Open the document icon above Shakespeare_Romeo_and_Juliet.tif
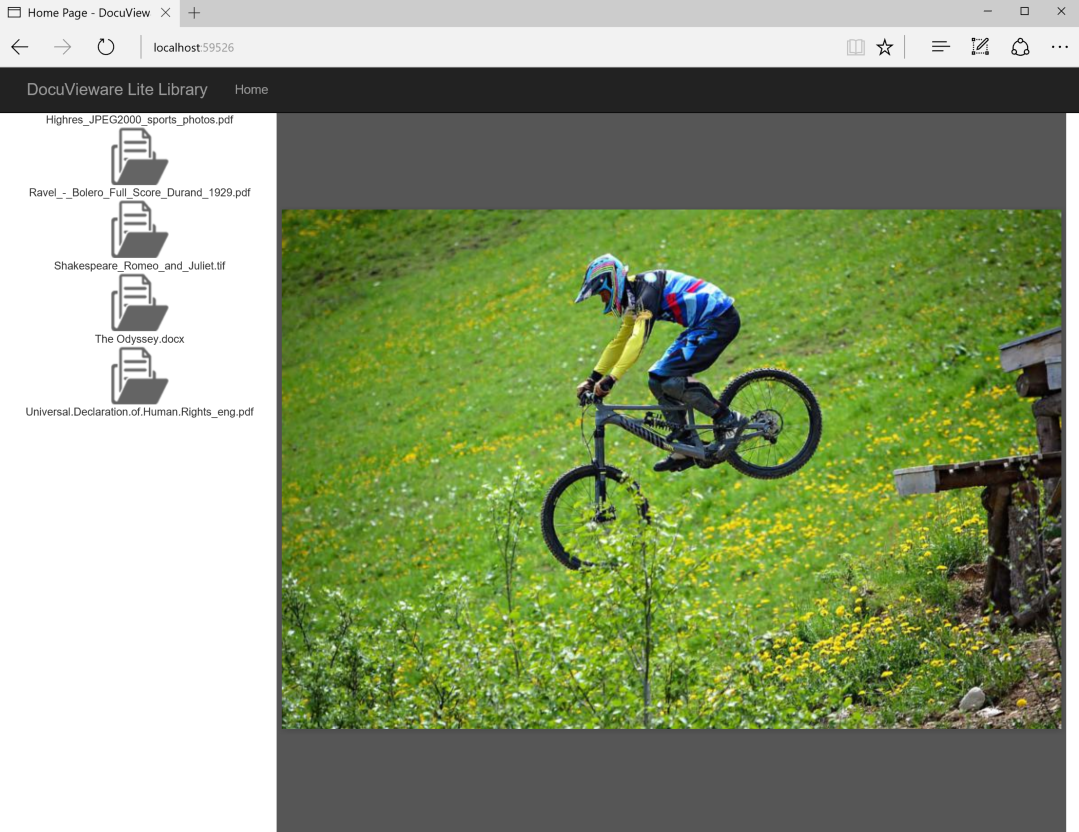Viewport: 1079px width, 832px height. tap(140, 229)
